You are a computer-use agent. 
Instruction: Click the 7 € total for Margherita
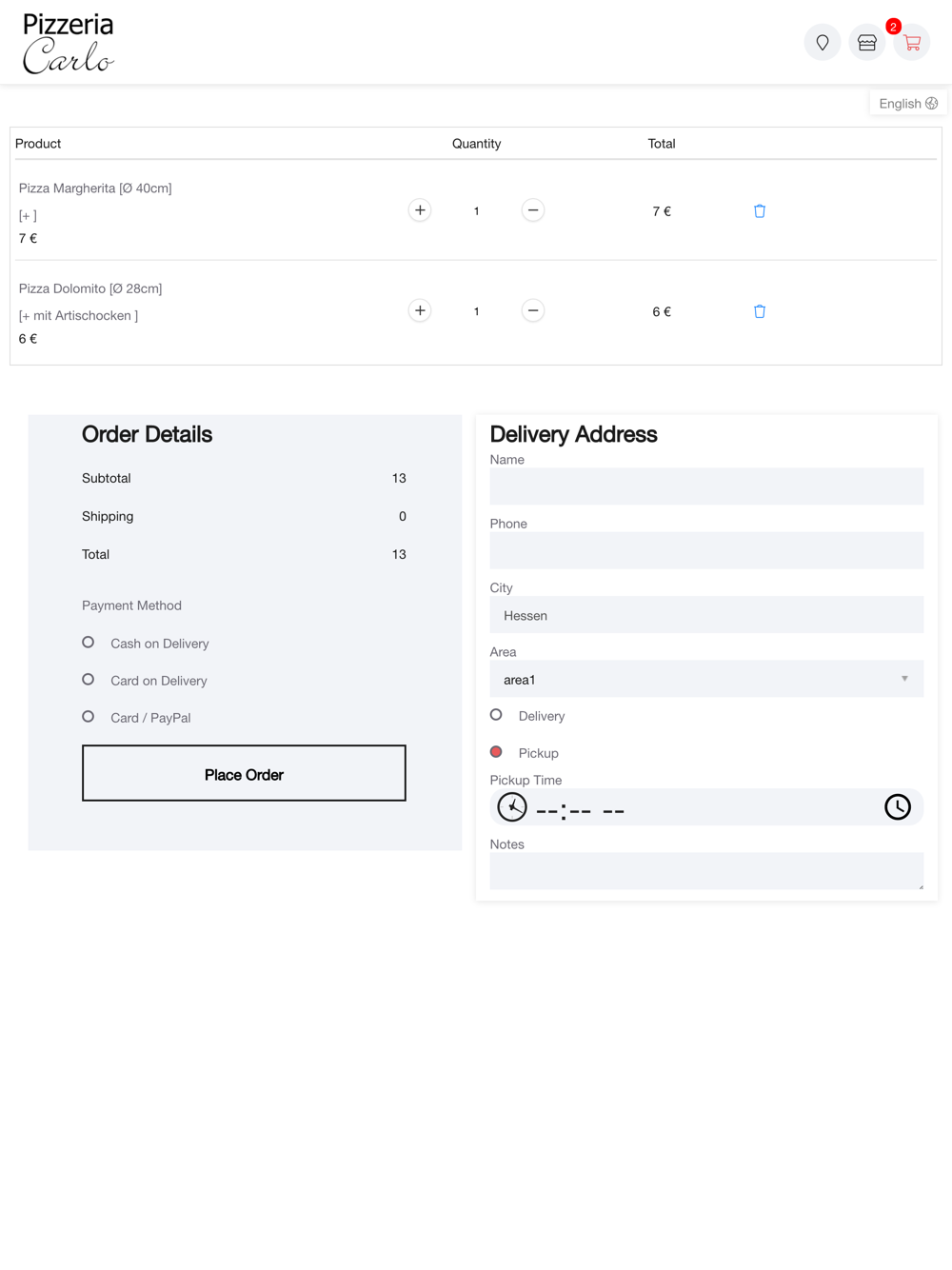click(x=662, y=211)
